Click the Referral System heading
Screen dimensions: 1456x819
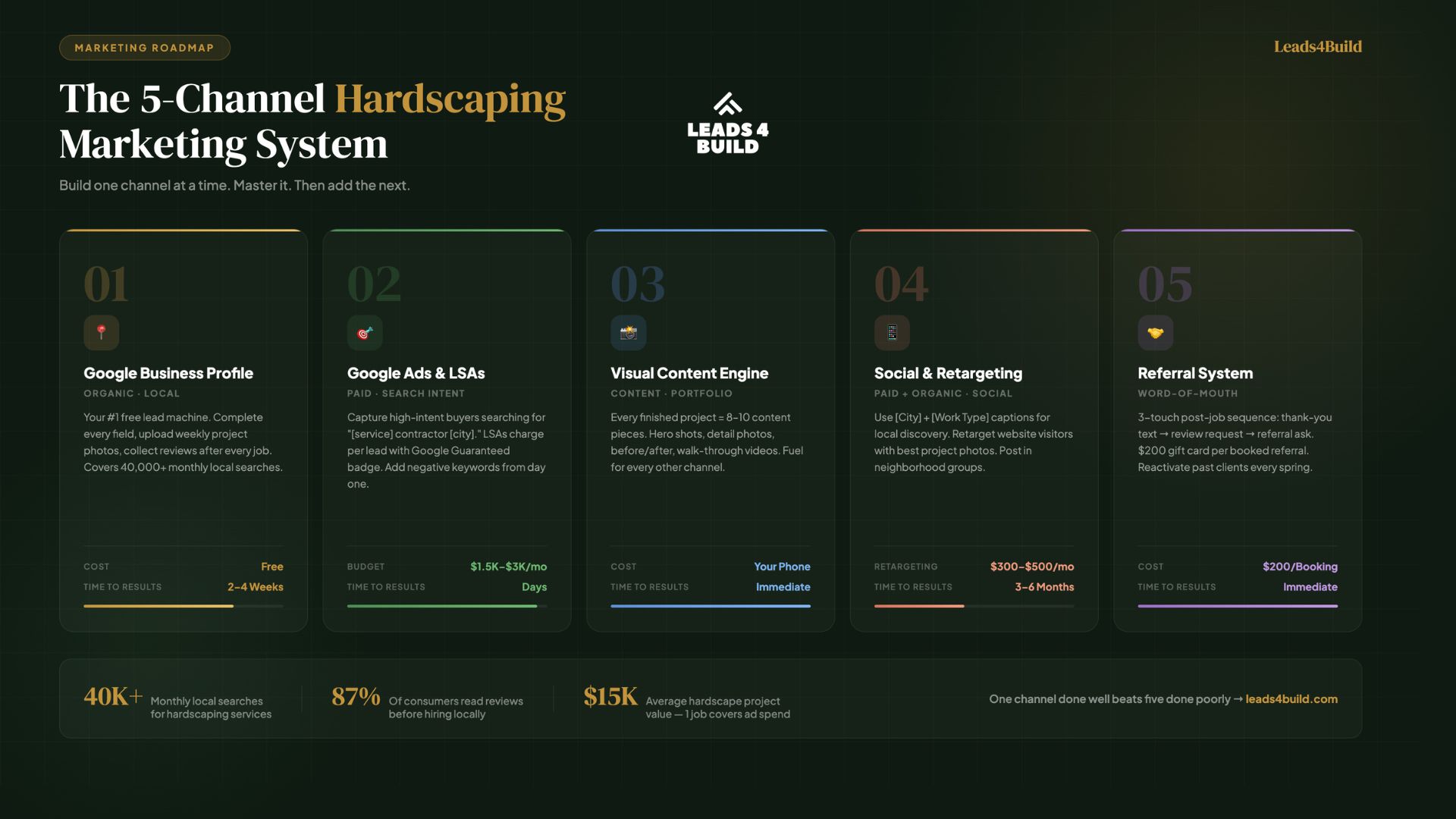(x=1194, y=373)
